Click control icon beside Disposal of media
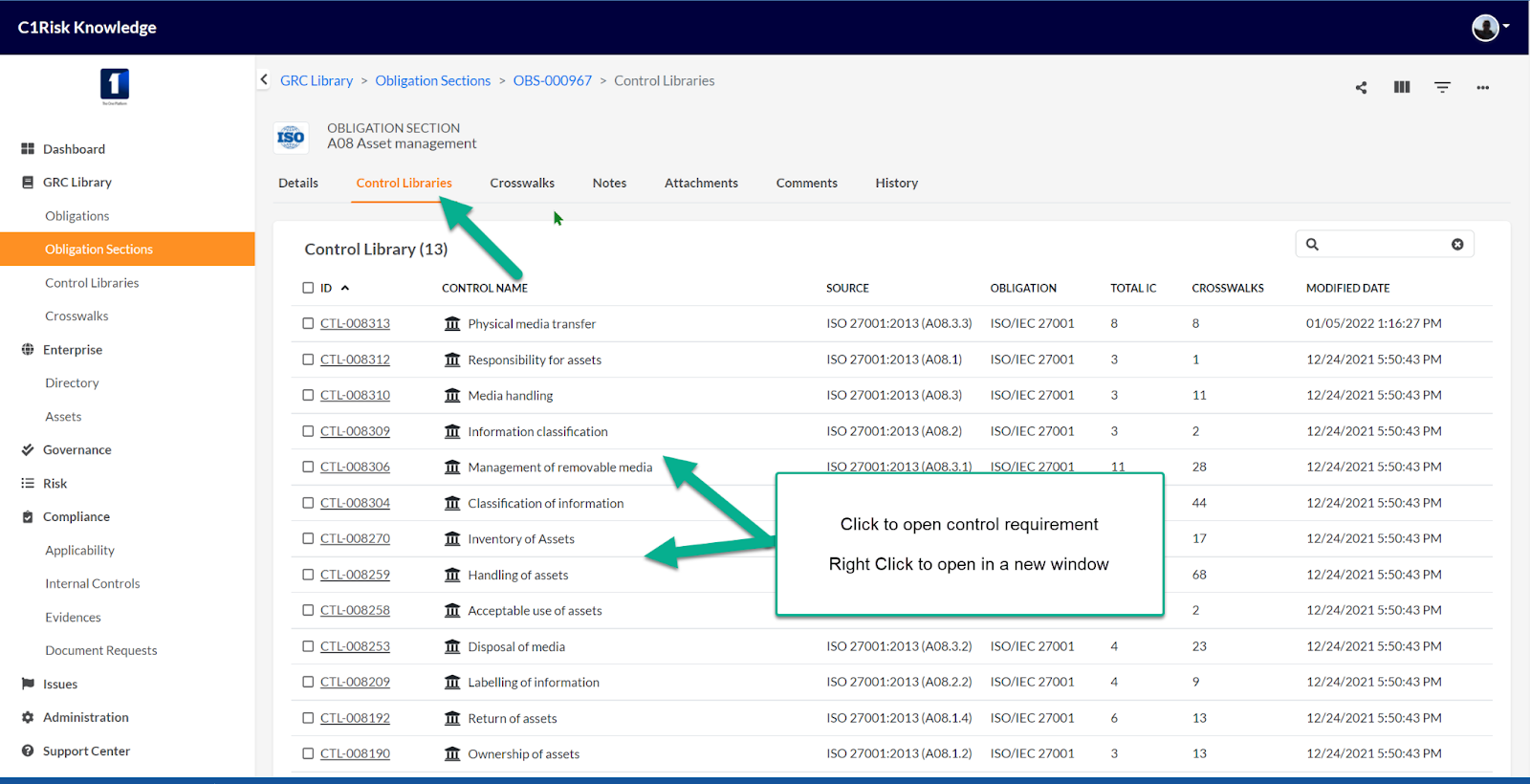Image resolution: width=1530 pixels, height=784 pixels. [x=452, y=646]
